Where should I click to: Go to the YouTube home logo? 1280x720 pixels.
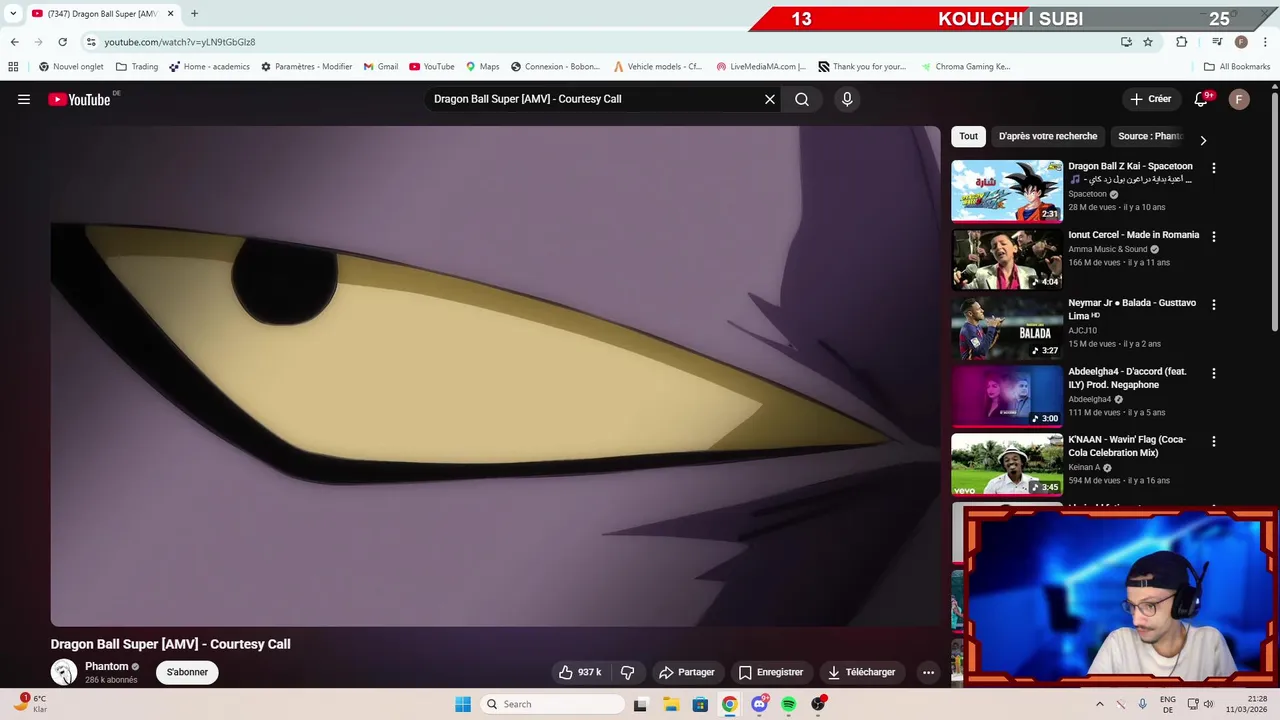tap(79, 99)
